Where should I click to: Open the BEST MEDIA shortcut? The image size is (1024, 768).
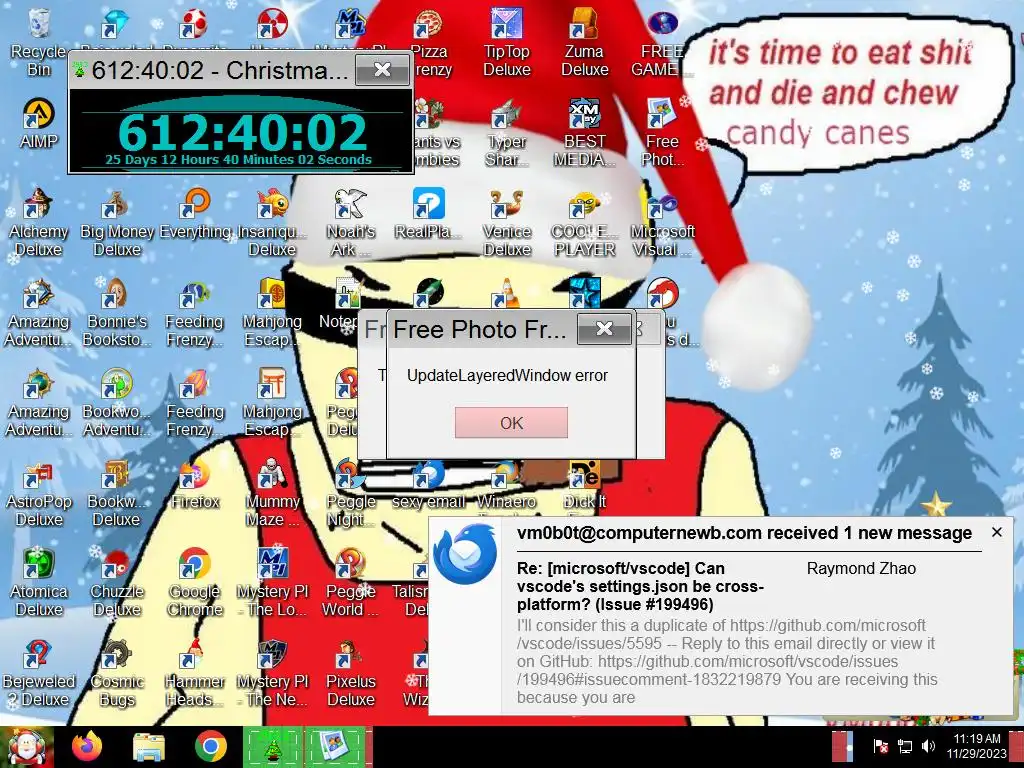[584, 133]
